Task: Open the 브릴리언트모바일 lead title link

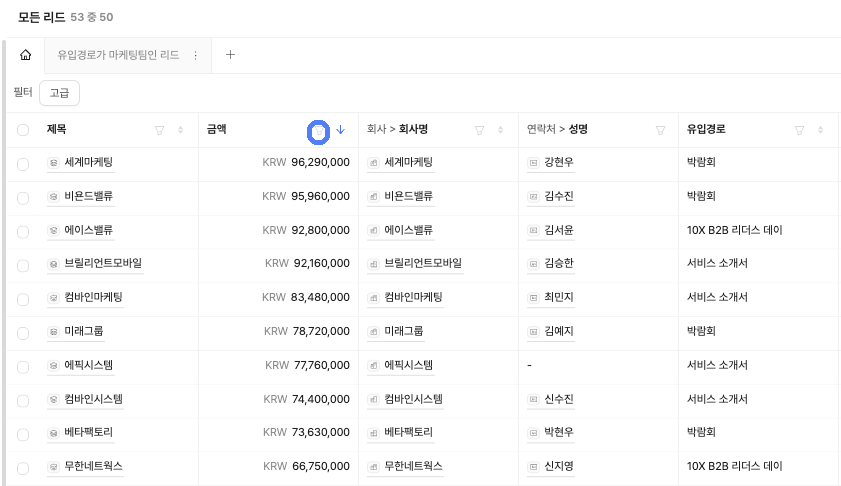Action: point(103,263)
